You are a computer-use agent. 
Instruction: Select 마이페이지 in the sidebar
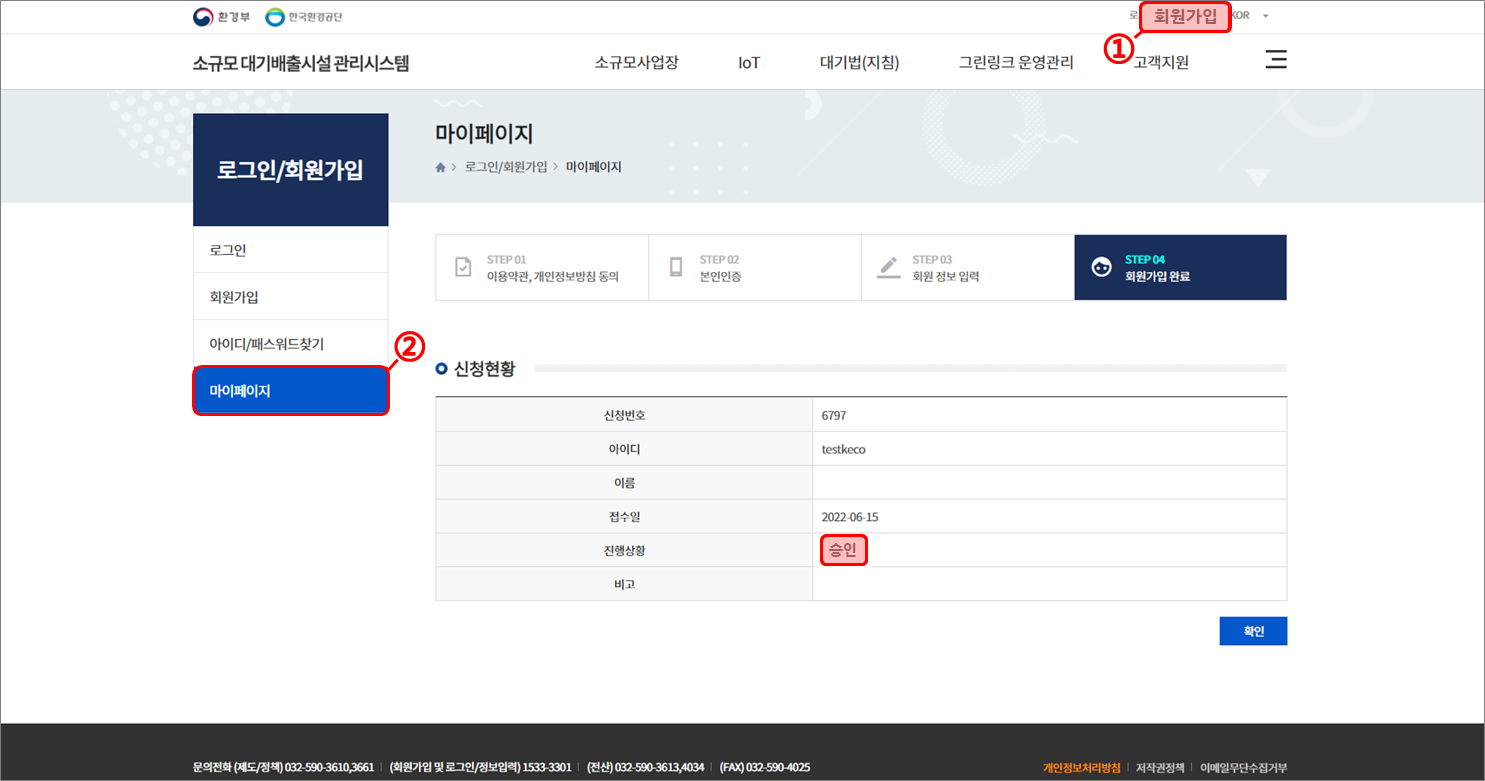[290, 391]
